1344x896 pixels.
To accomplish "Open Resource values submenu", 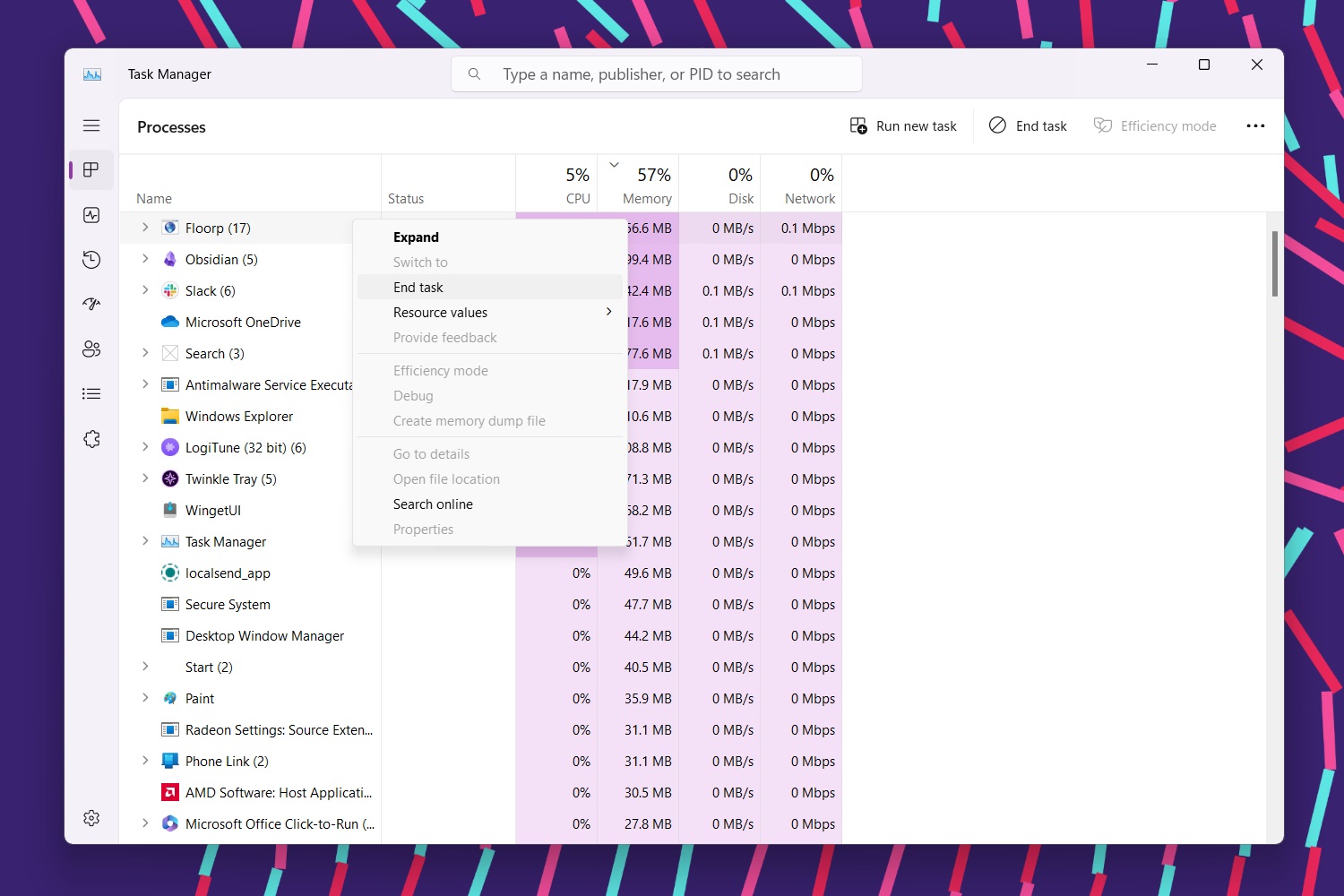I will click(x=489, y=313).
